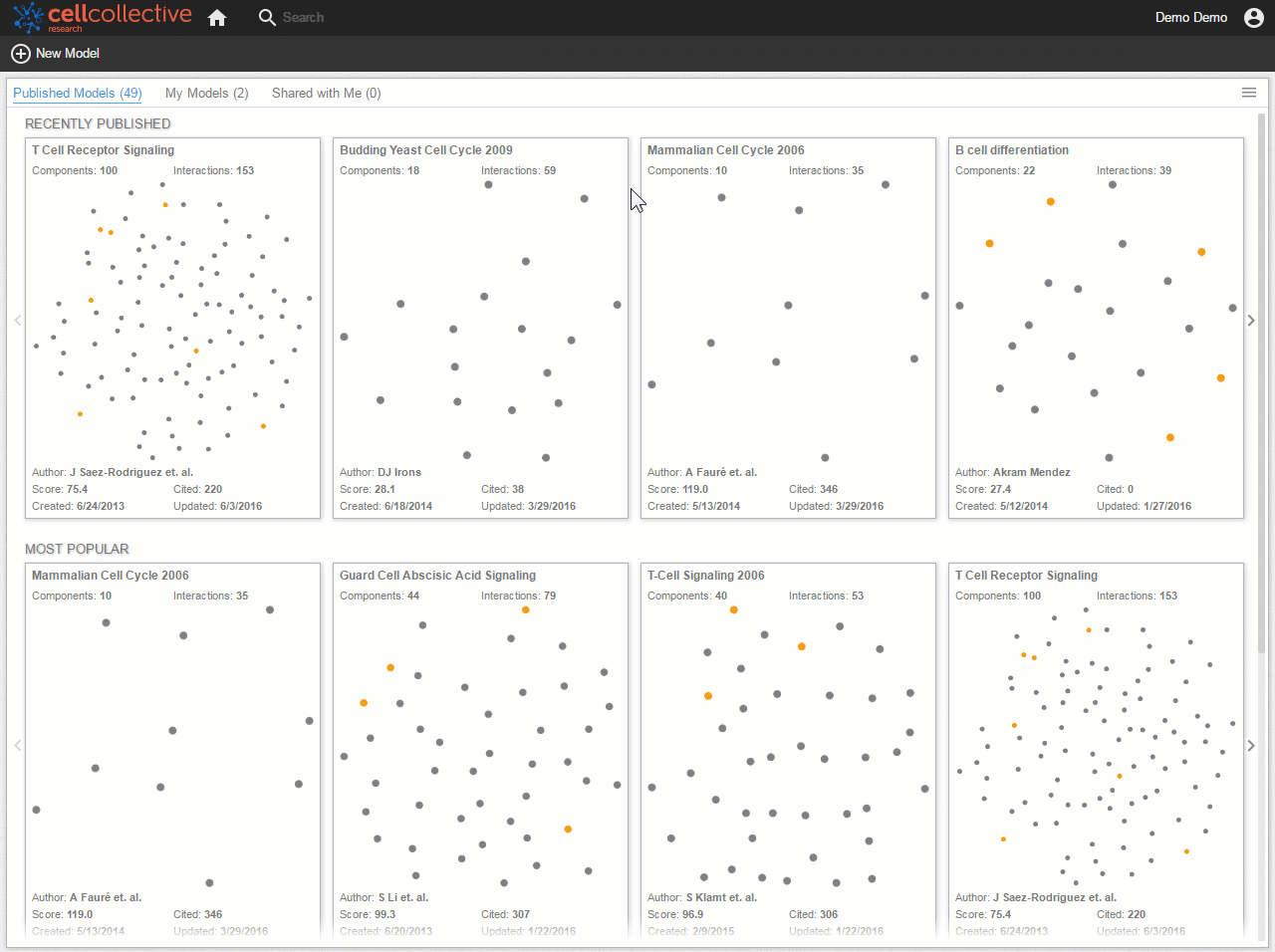Open T-Cell Signaling 2006 model card
The image size is (1275, 952).
pos(788,750)
